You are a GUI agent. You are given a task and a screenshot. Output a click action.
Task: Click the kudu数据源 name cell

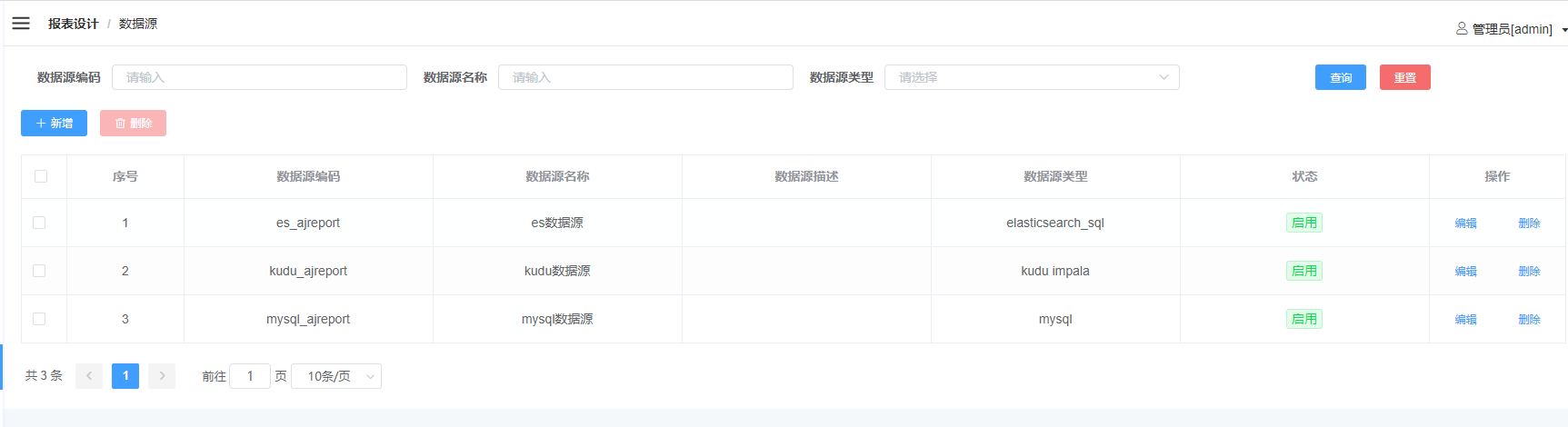tap(557, 271)
